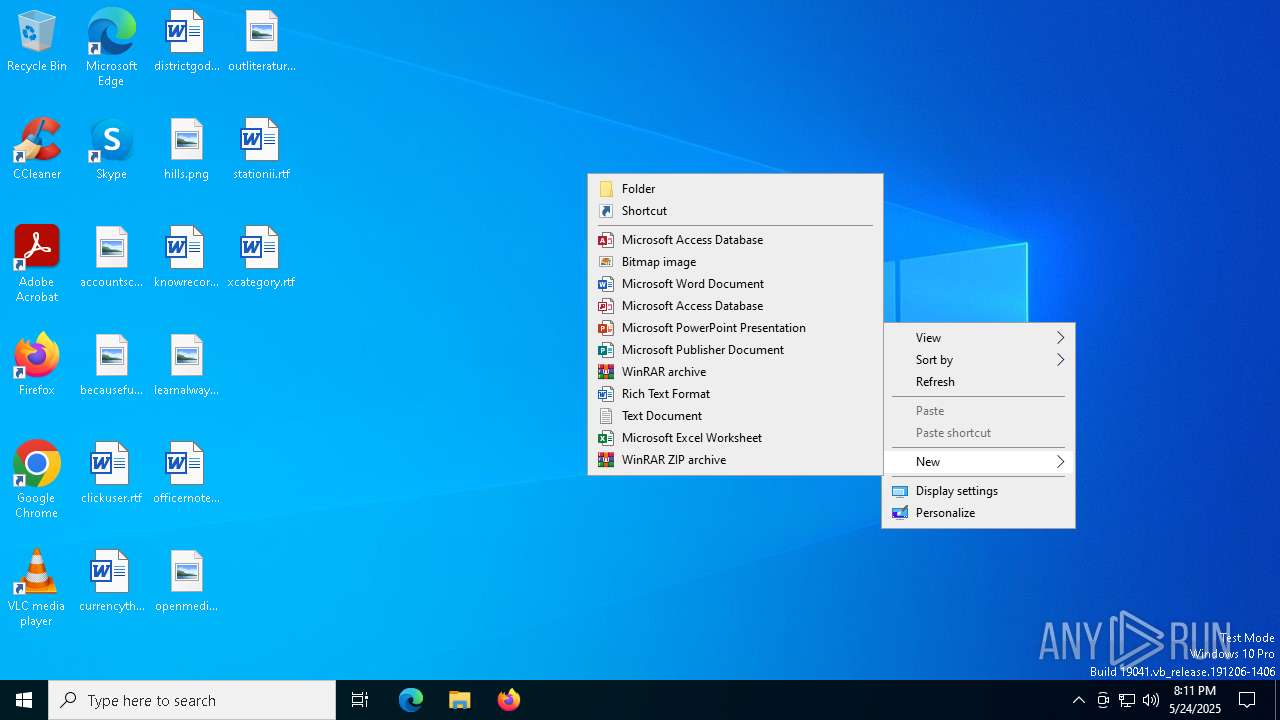Select the stationii.rtf document on desktop
1280x720 pixels.
coord(261,150)
